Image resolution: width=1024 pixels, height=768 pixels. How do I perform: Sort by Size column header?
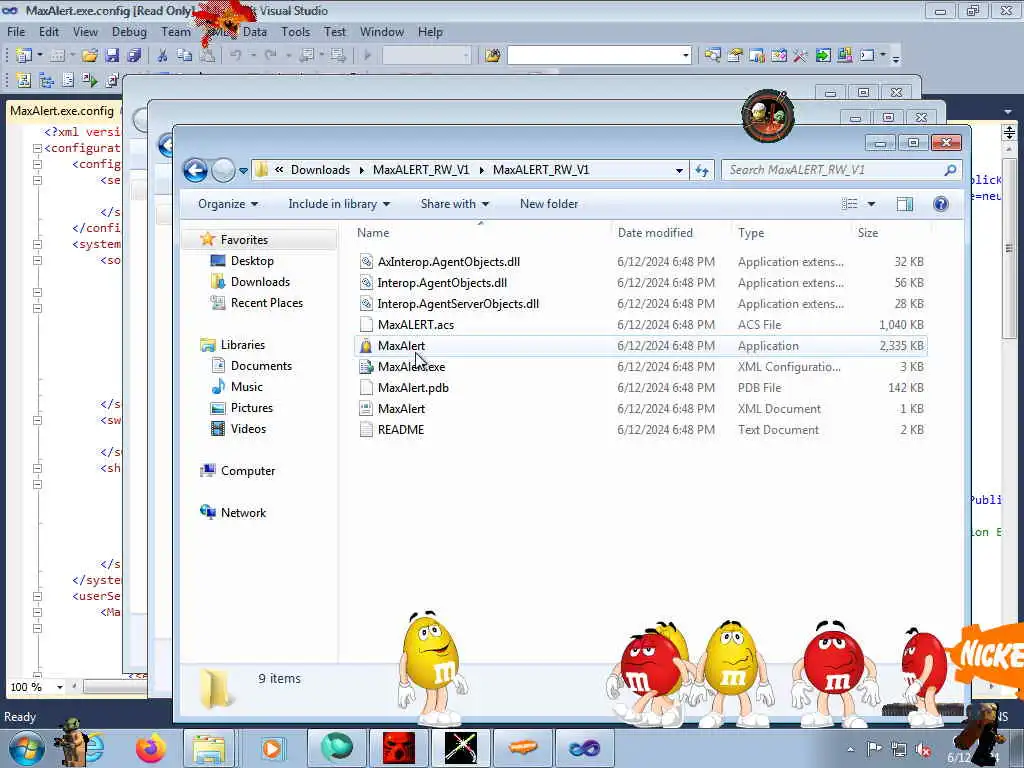click(867, 232)
